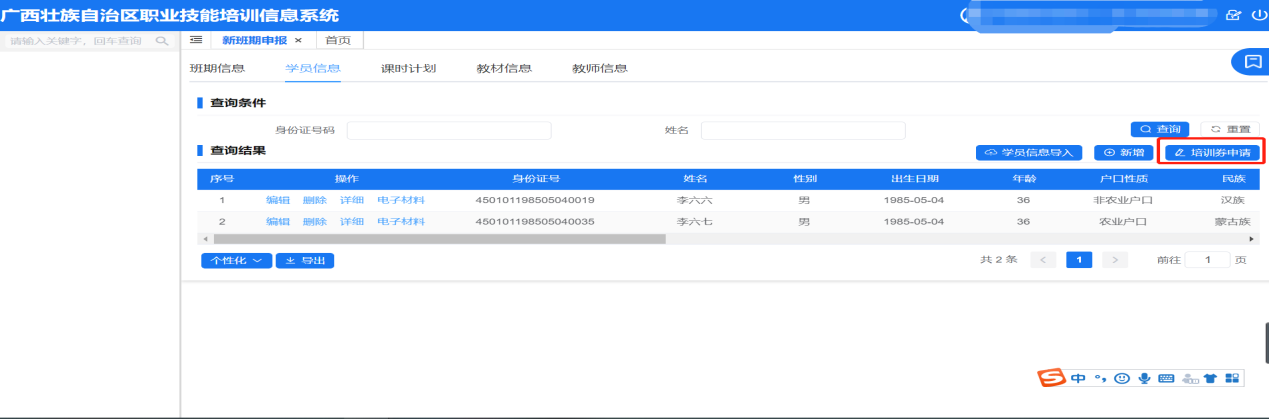Toggle Sogou 中 Chinese/English input mode

pyautogui.click(x=1077, y=378)
